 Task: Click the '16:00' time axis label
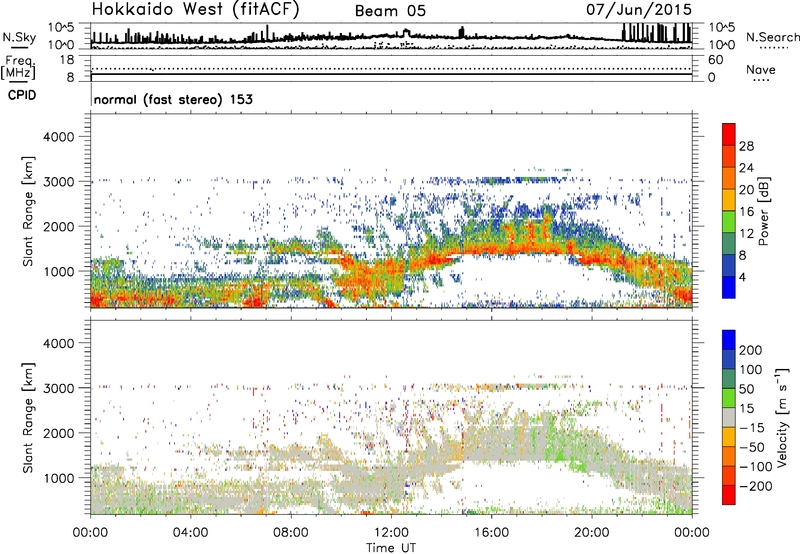pyautogui.click(x=491, y=533)
